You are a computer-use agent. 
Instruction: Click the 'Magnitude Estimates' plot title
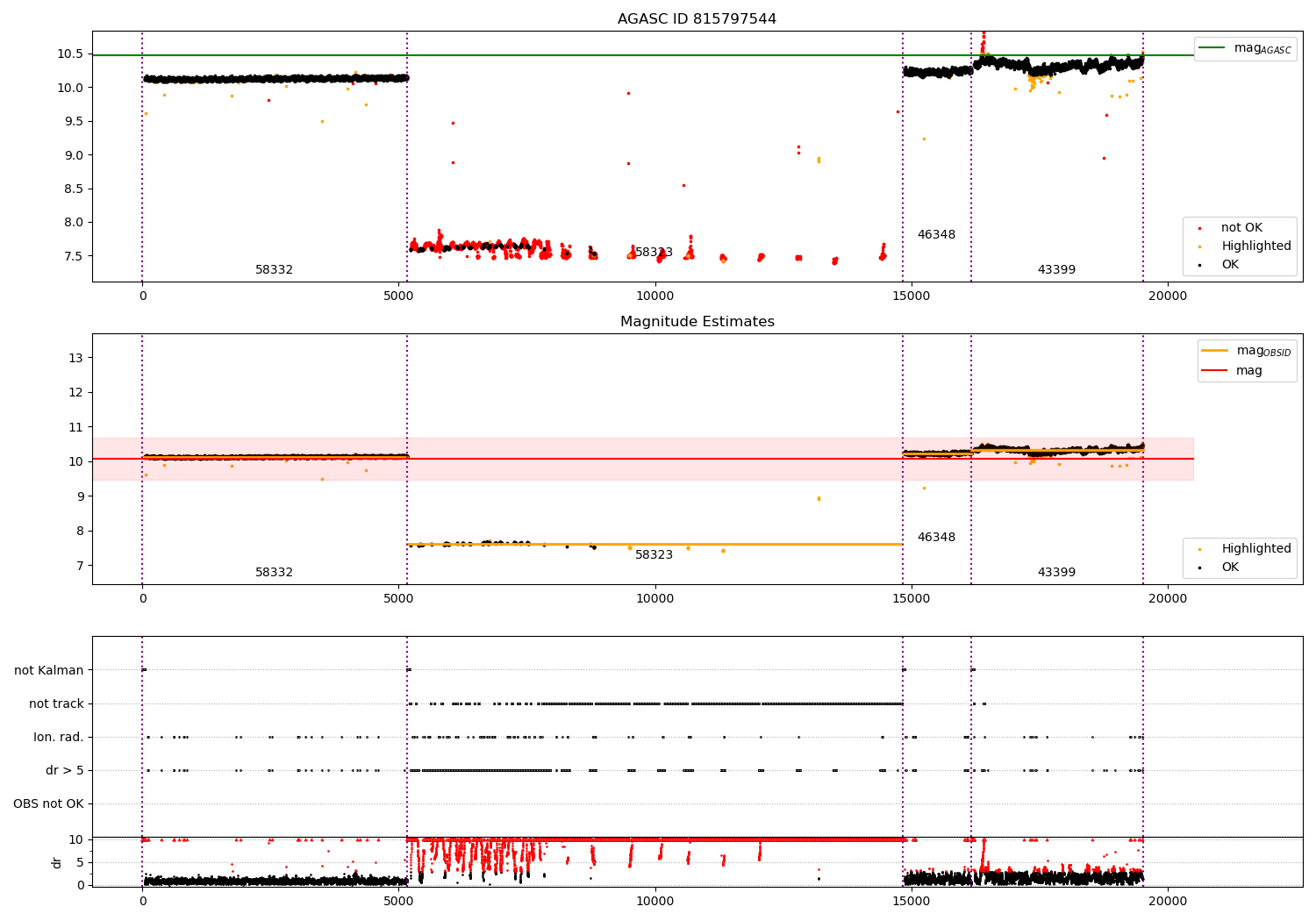697,322
